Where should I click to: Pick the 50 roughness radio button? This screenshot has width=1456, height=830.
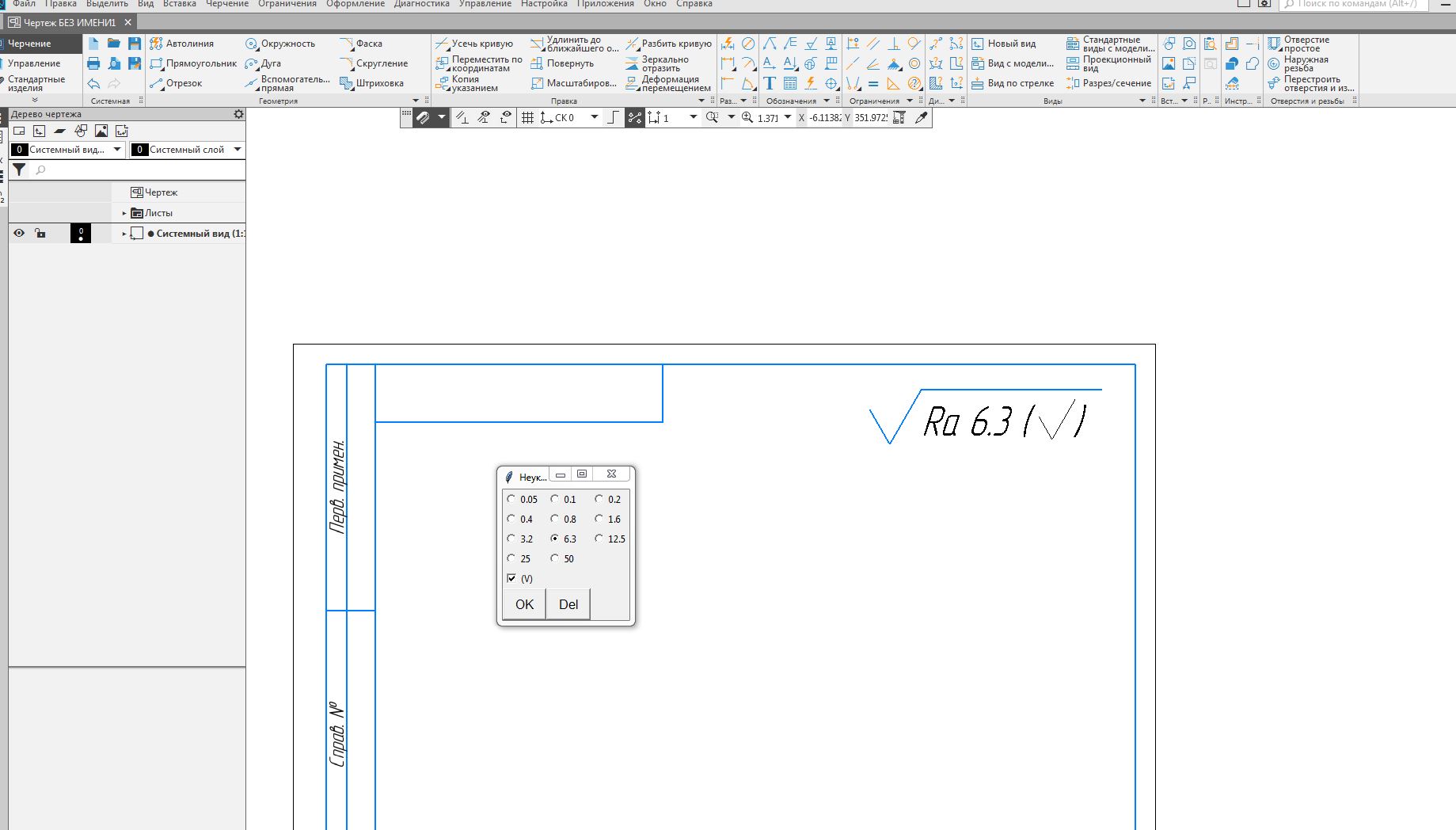click(555, 558)
